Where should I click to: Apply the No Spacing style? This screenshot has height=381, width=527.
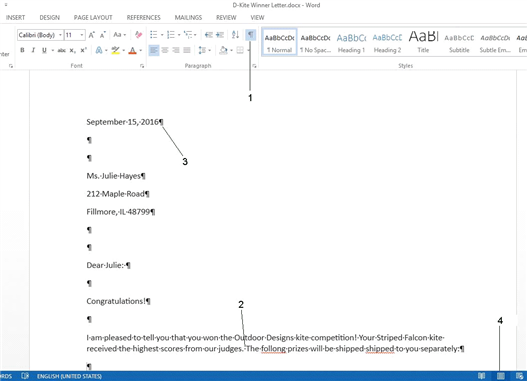tap(315, 42)
